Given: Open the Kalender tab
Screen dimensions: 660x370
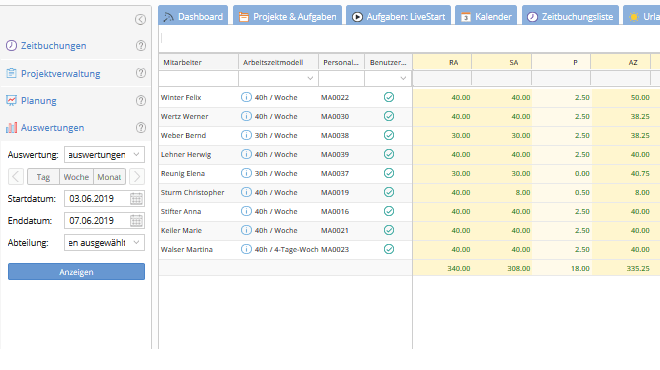Looking at the screenshot, I should [486, 16].
